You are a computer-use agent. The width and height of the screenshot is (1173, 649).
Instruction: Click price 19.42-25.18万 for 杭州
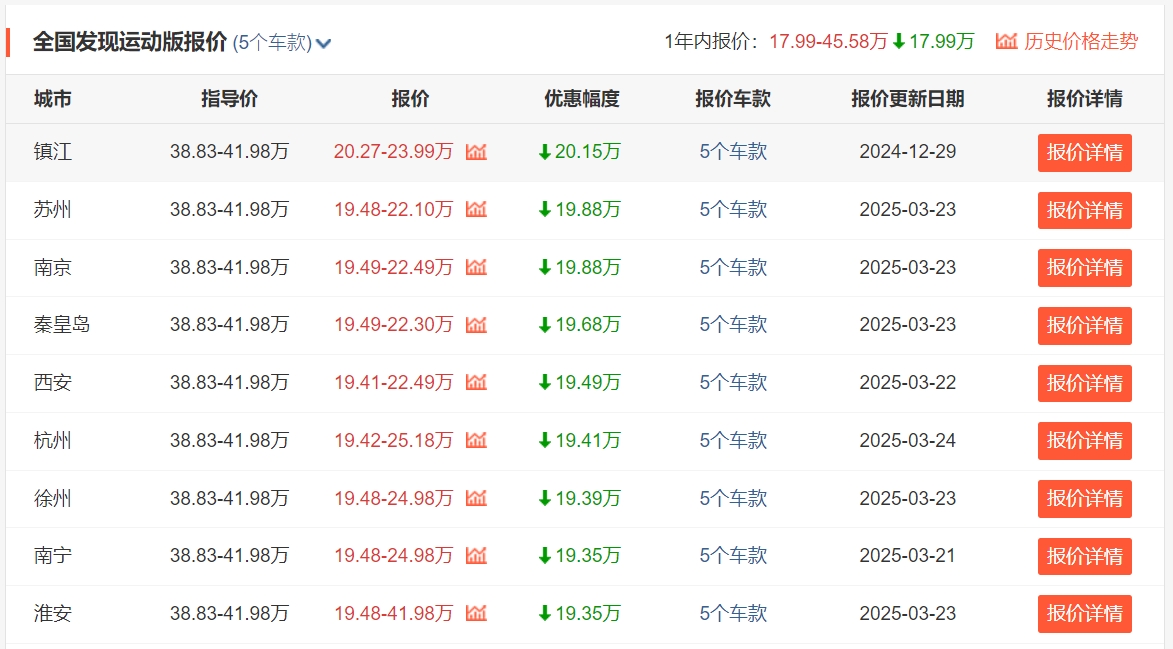393,440
